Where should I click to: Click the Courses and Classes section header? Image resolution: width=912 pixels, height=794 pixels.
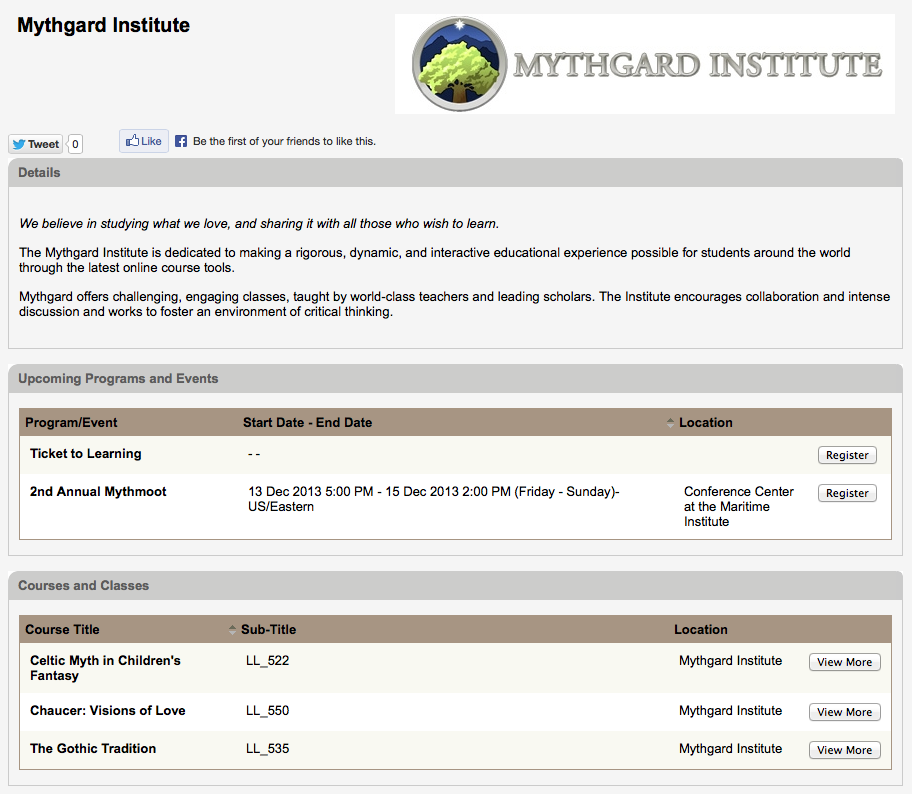[x=455, y=586]
